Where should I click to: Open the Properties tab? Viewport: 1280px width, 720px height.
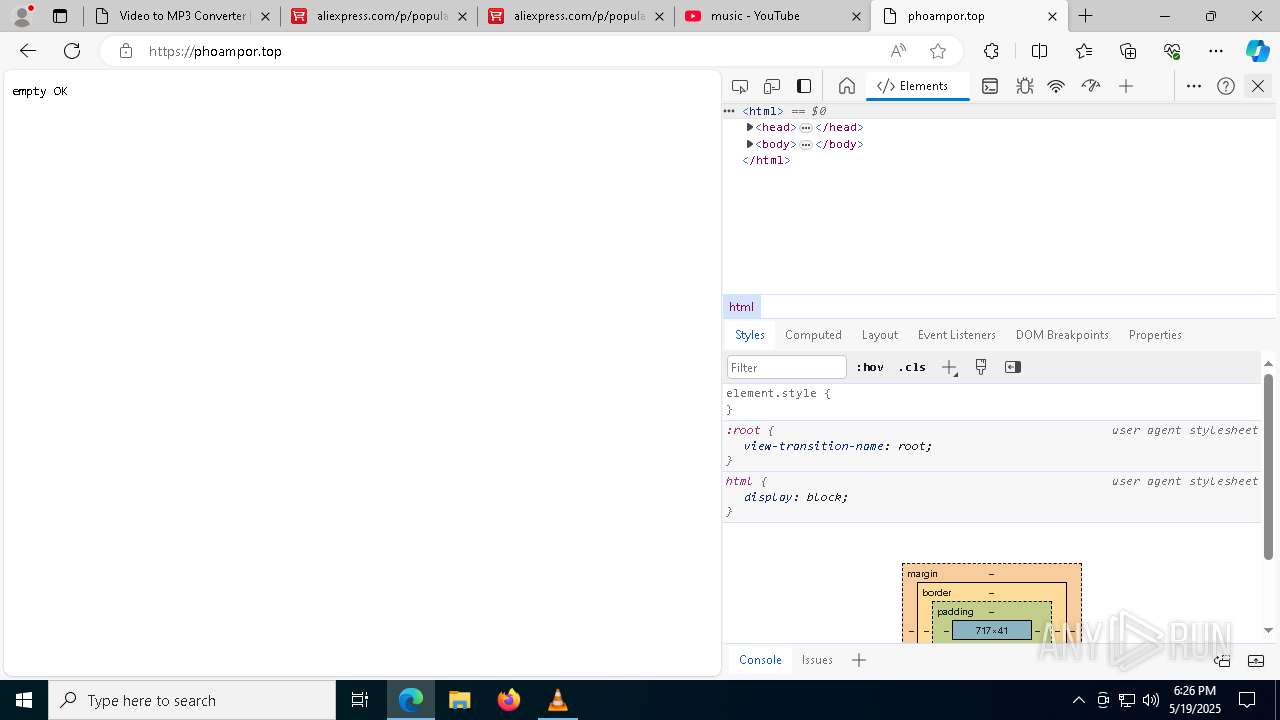pyautogui.click(x=1155, y=335)
